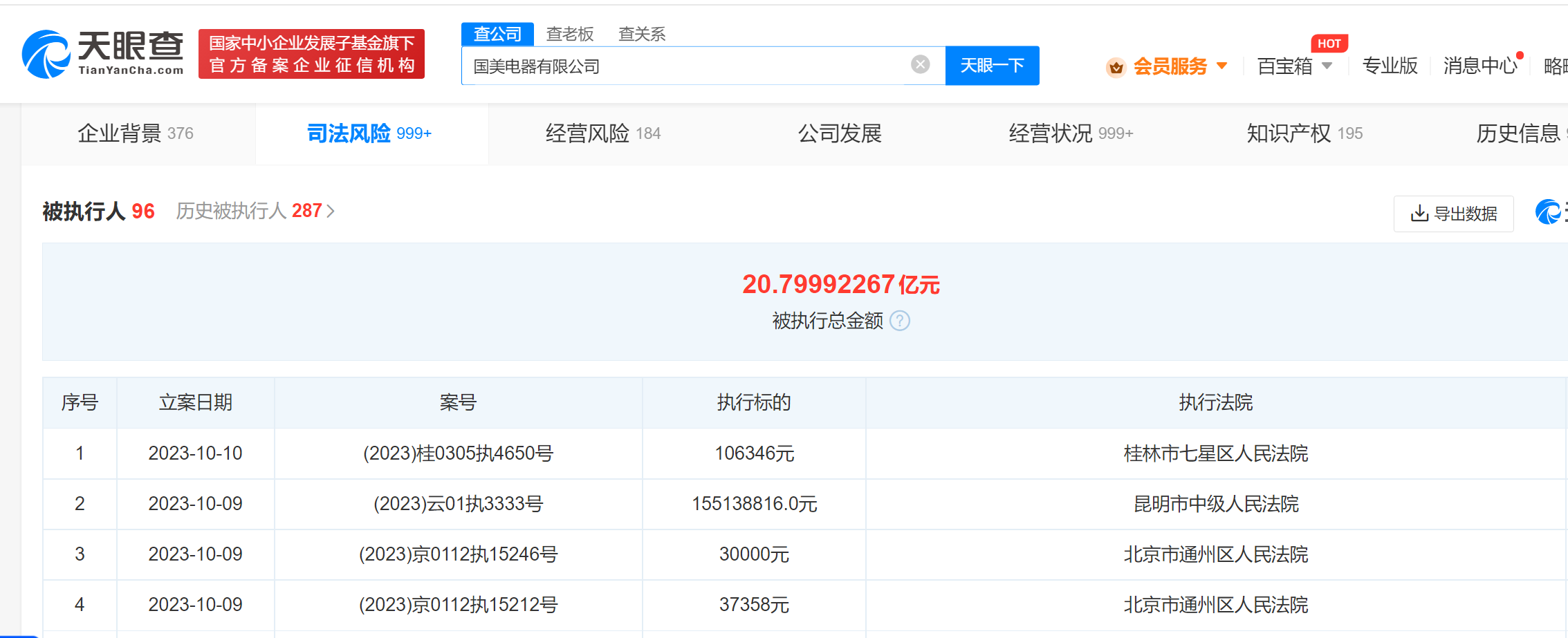Switch to the 知识产权 195 tab
Image resolution: width=1568 pixels, height=638 pixels.
click(1304, 133)
